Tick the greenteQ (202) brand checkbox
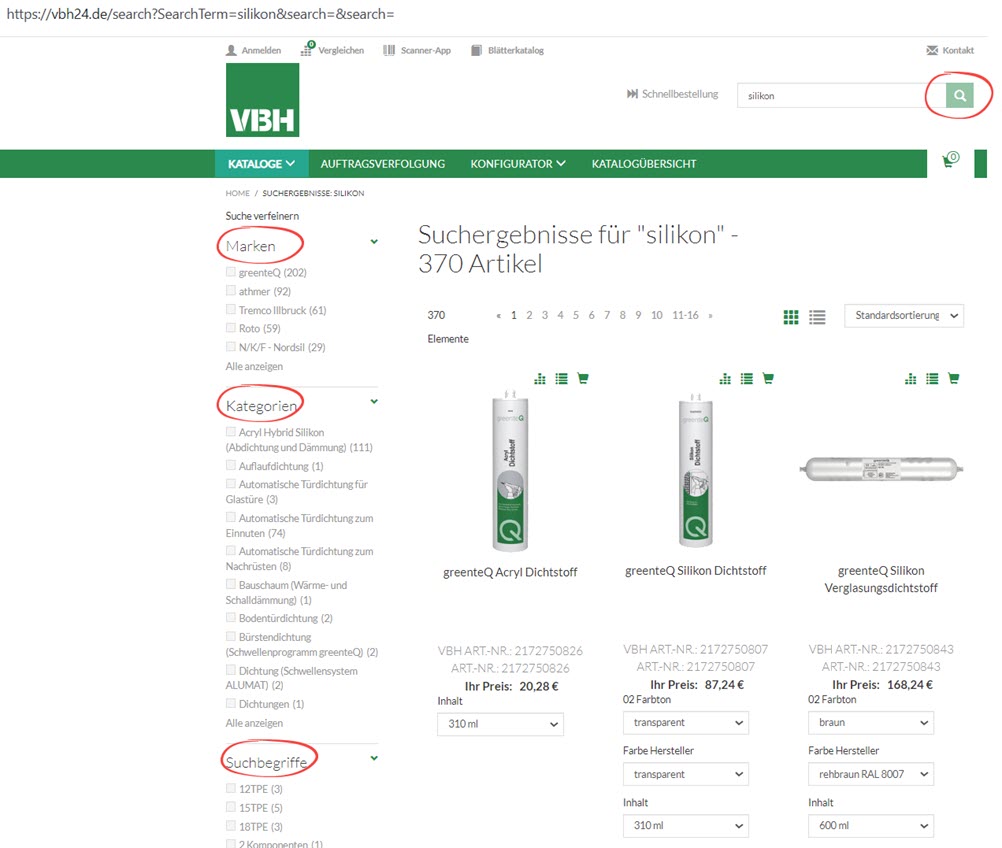The width and height of the screenshot is (1002, 848). (x=231, y=272)
